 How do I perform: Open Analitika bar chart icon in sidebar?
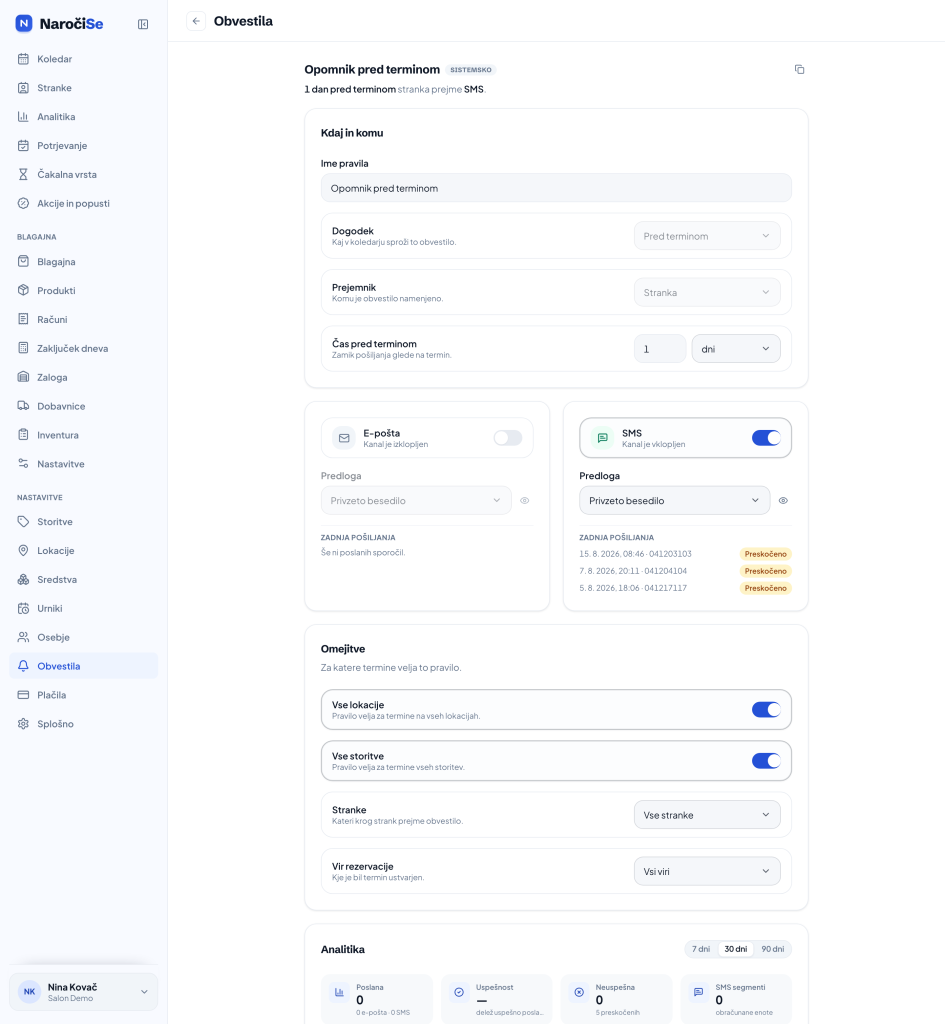[24, 116]
